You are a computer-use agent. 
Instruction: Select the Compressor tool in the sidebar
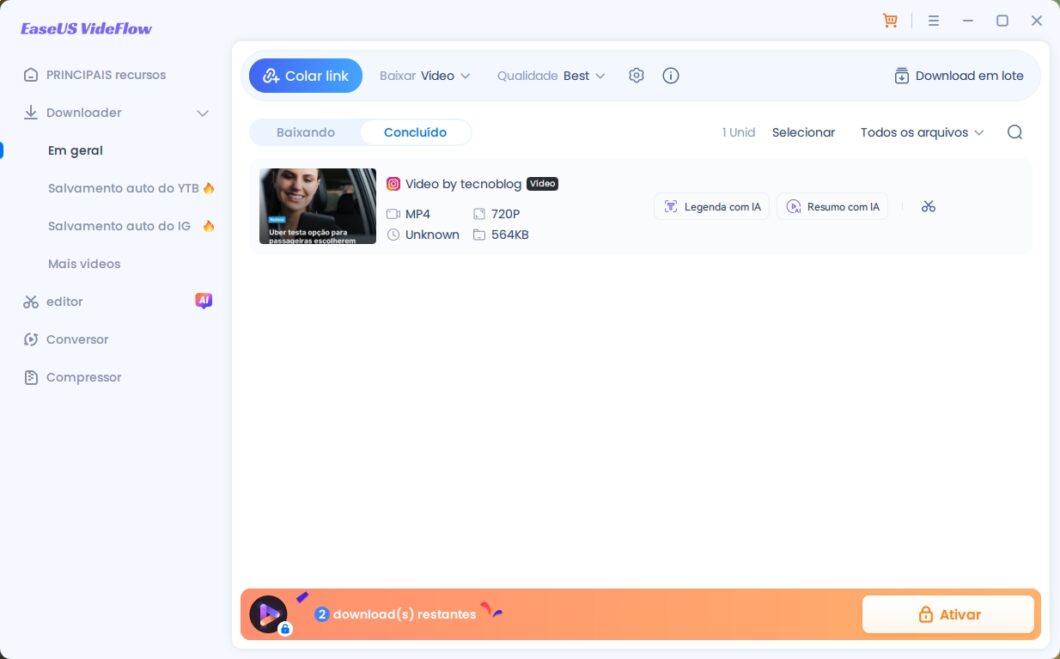[x=82, y=377]
